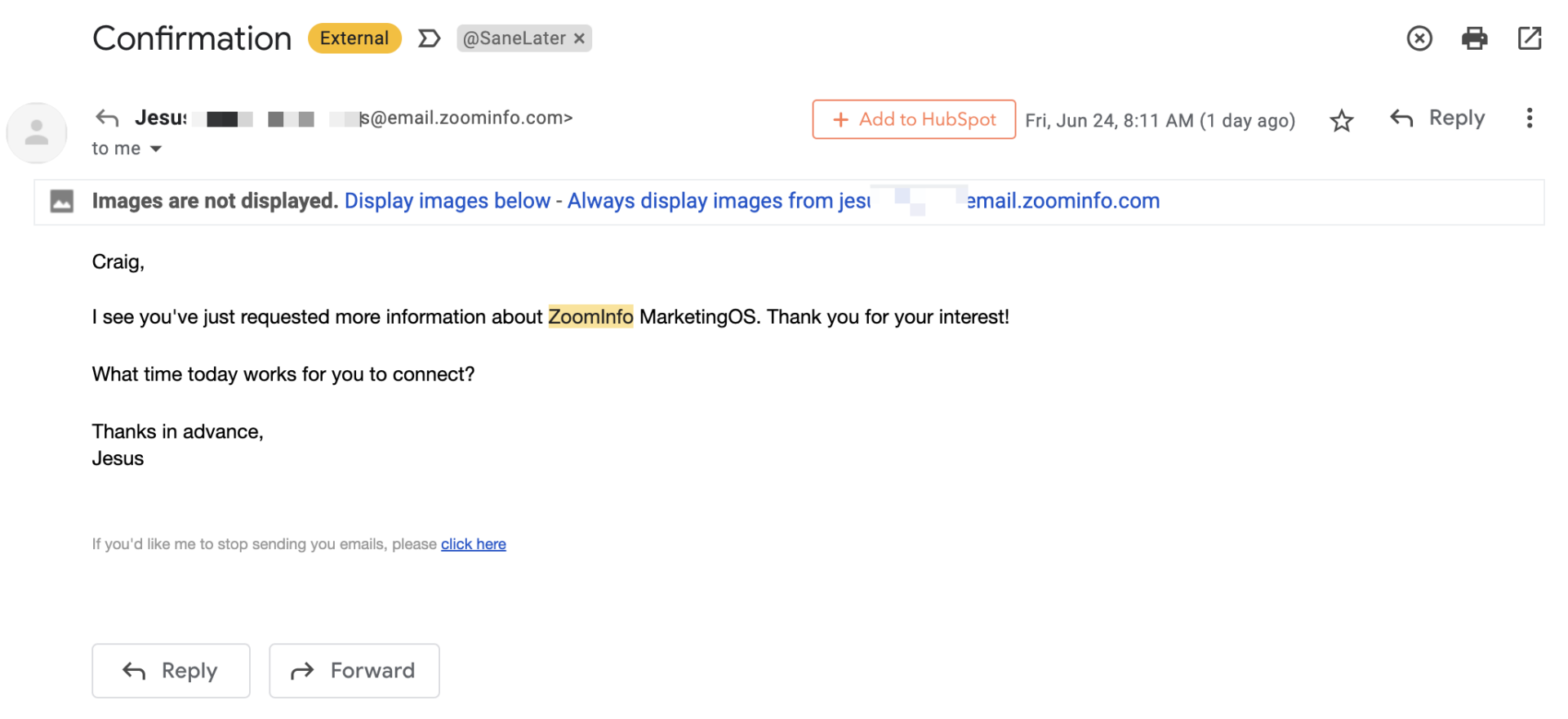Click the unsubscribe 'click here' link
The width and height of the screenshot is (1568, 719).
pos(474,543)
